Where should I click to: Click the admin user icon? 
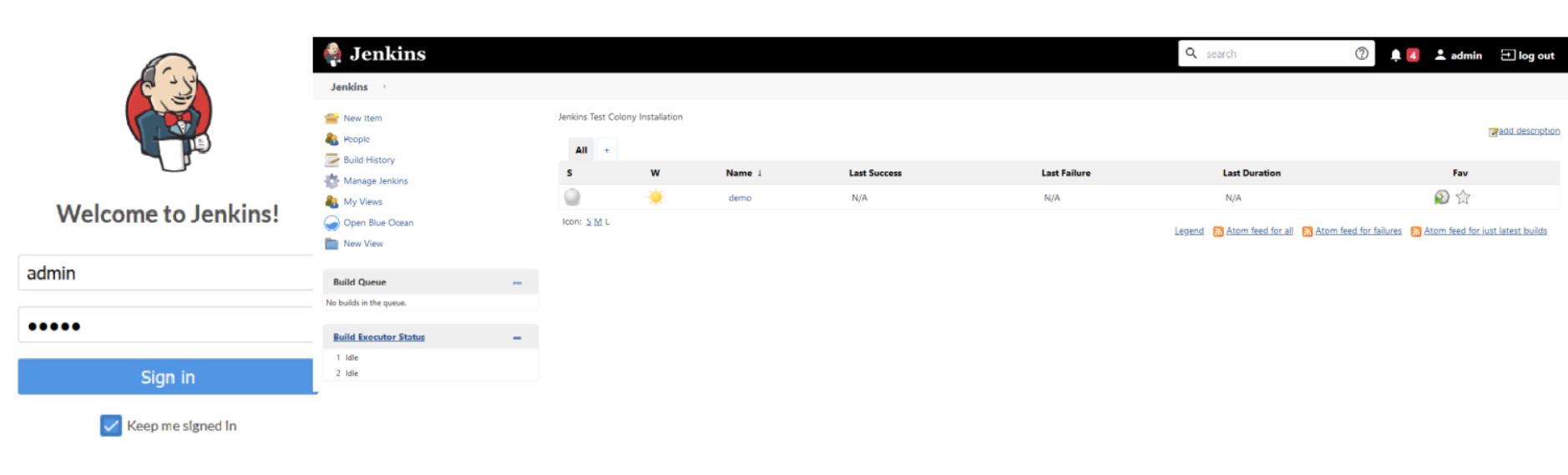click(1440, 55)
